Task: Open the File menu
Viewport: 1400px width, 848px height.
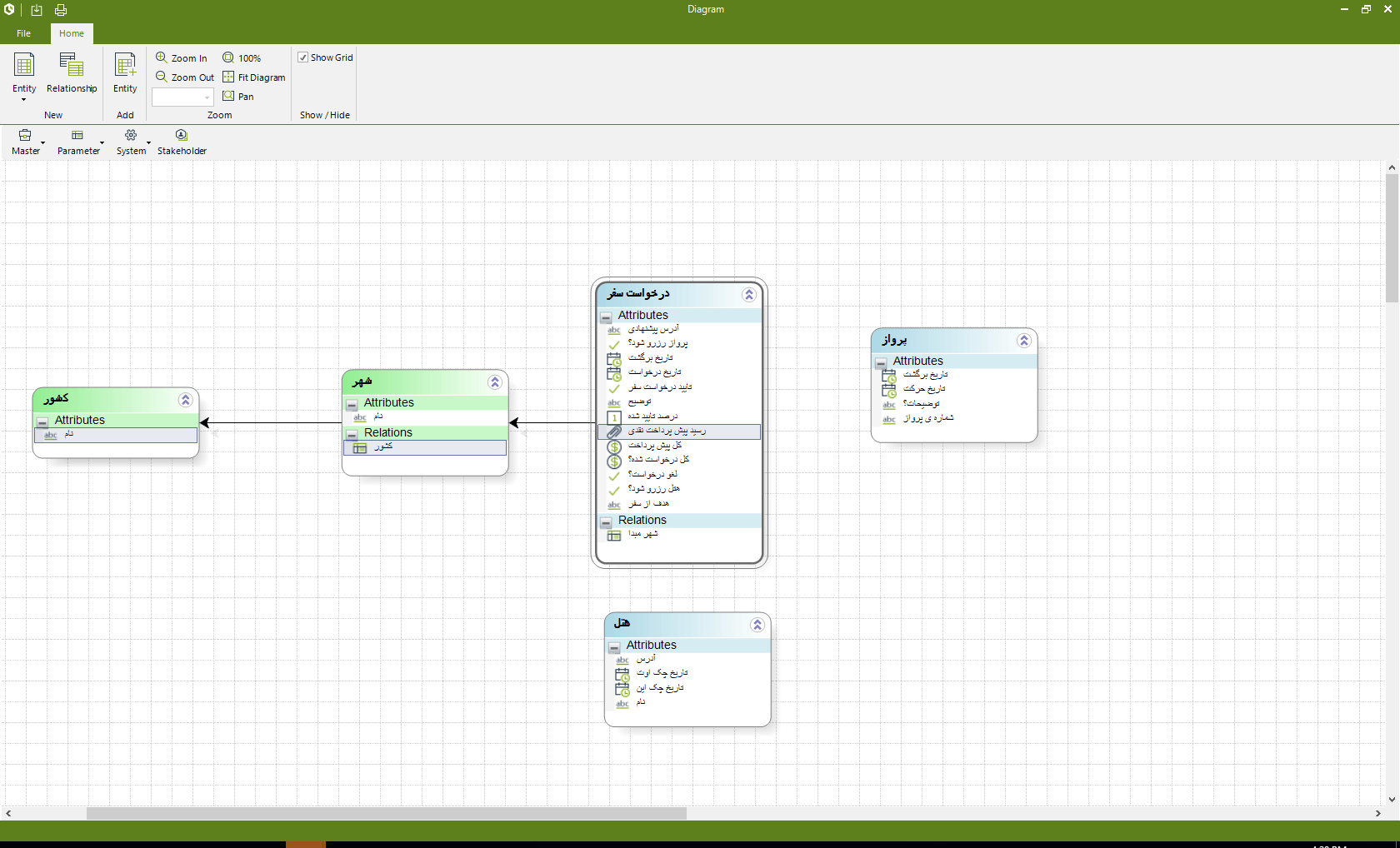Action: 24,33
